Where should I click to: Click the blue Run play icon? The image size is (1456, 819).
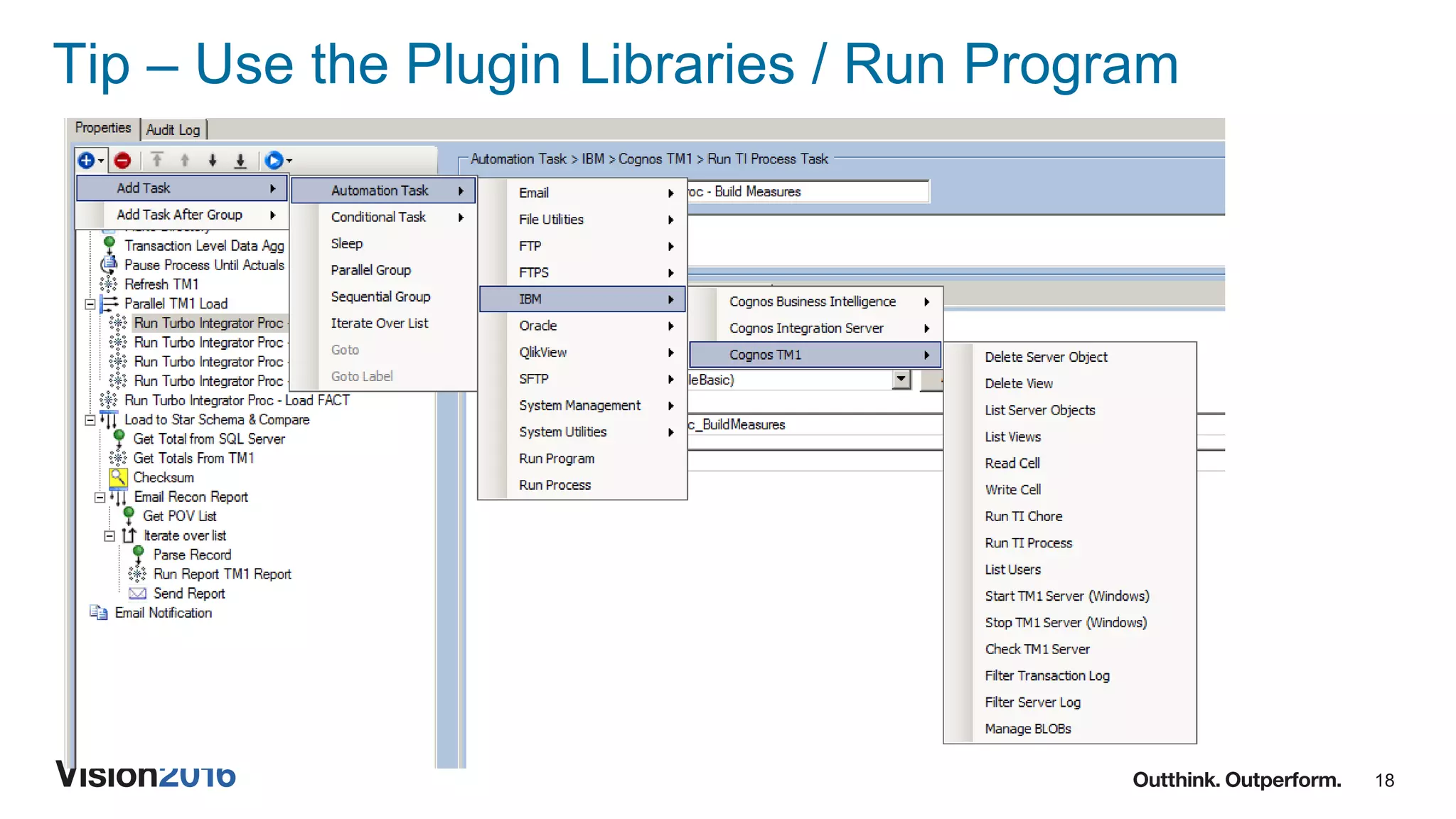click(x=274, y=160)
